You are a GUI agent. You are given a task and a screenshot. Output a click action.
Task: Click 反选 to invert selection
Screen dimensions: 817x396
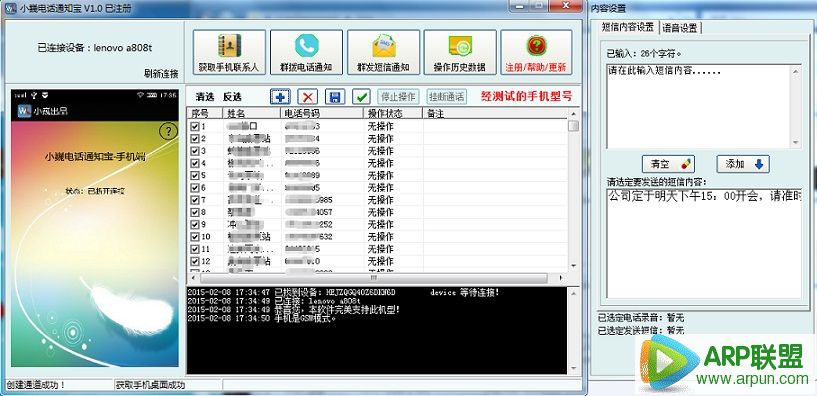(232, 97)
